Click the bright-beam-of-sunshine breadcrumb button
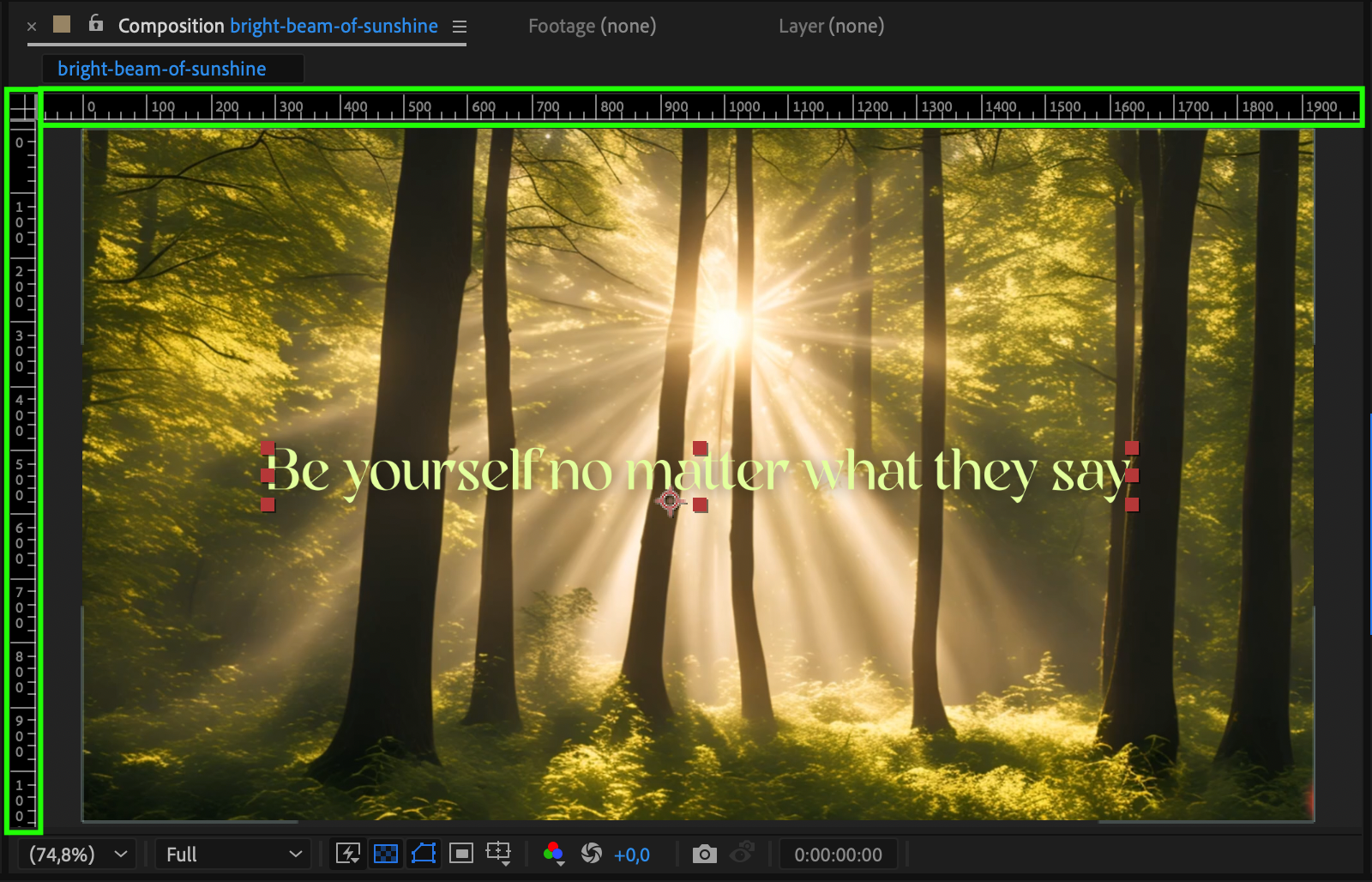The height and width of the screenshot is (882, 1372). [162, 69]
